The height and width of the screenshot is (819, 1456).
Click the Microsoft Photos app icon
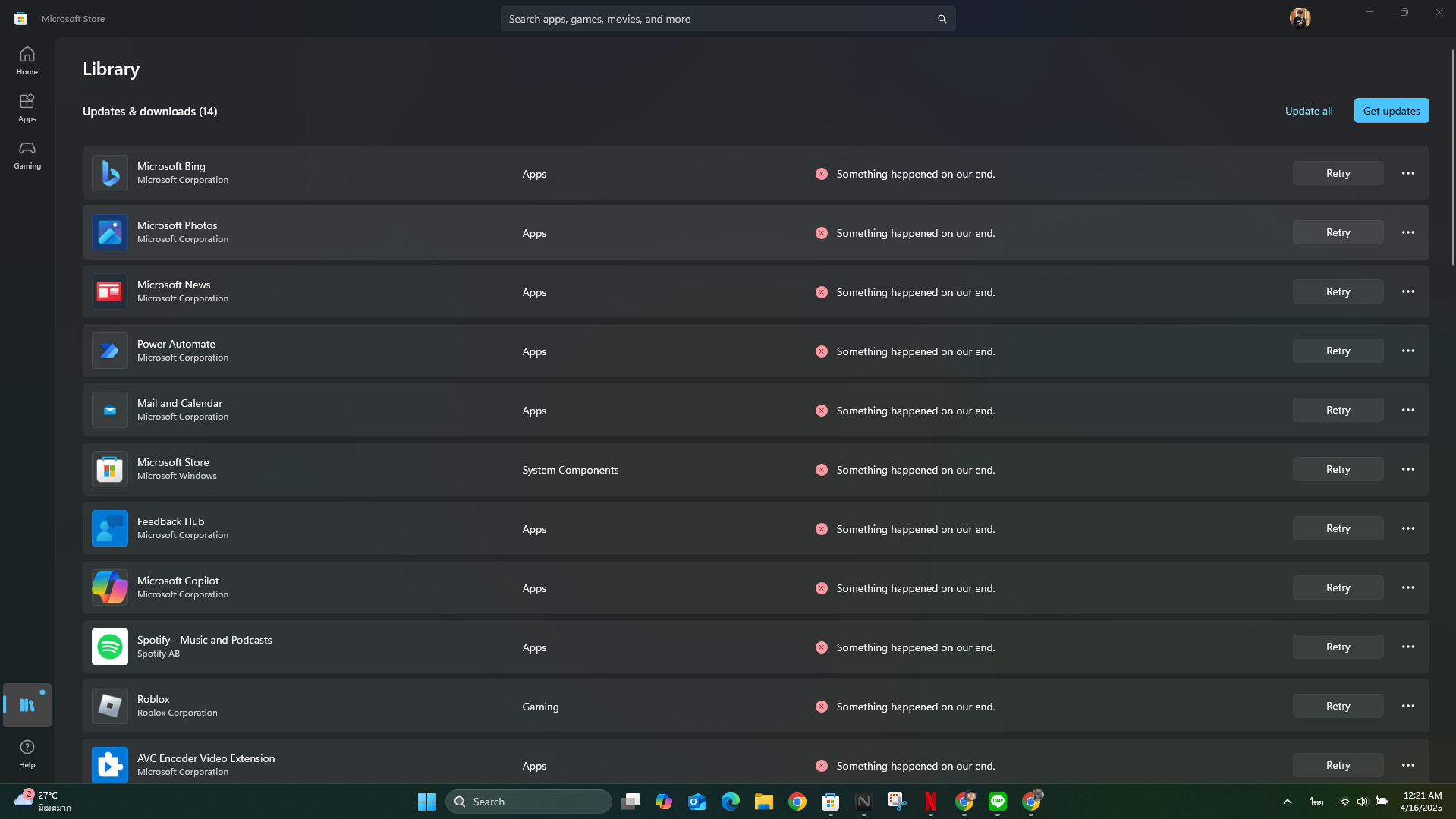pos(110,232)
